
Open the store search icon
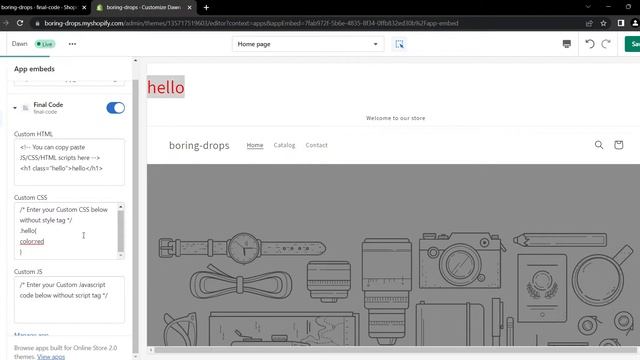[x=599, y=144]
